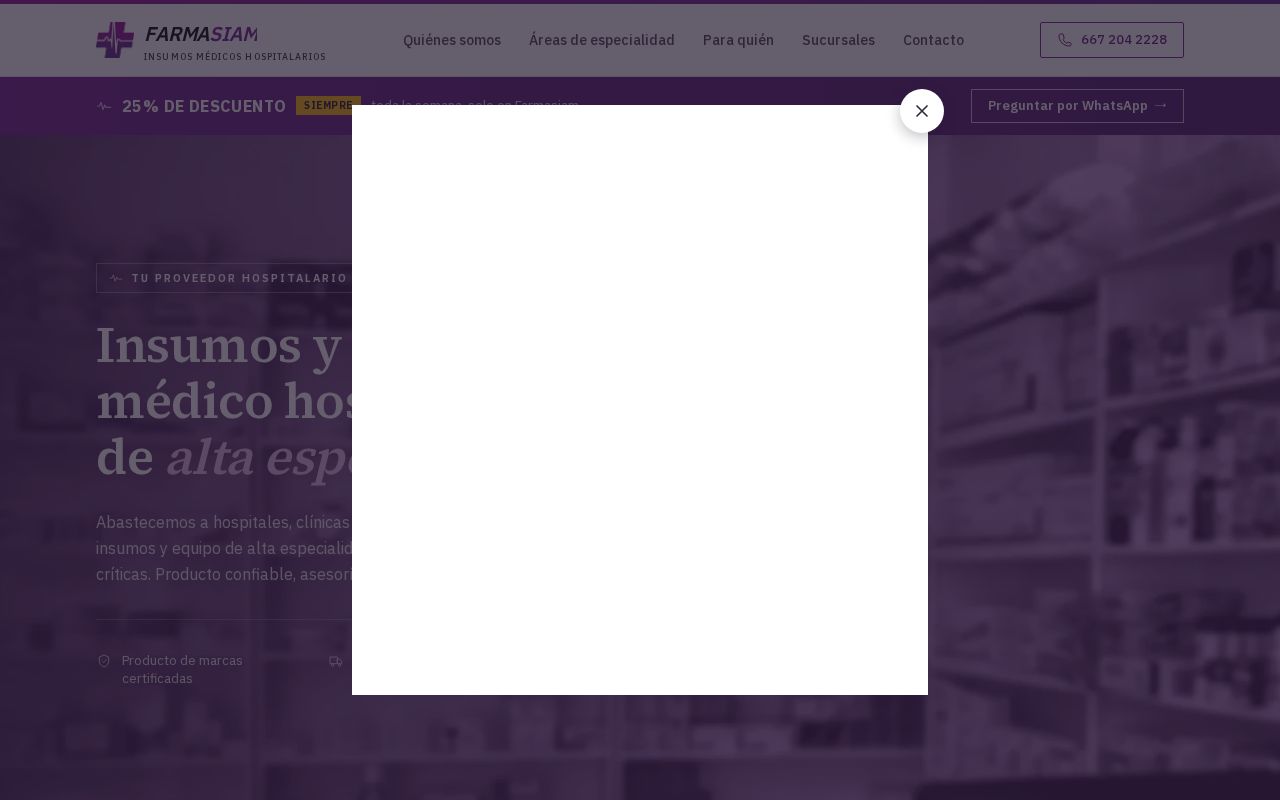Viewport: 1280px width, 800px height.
Task: Click the shield icon beside Producto de marcas certificadas
Action: (x=104, y=661)
